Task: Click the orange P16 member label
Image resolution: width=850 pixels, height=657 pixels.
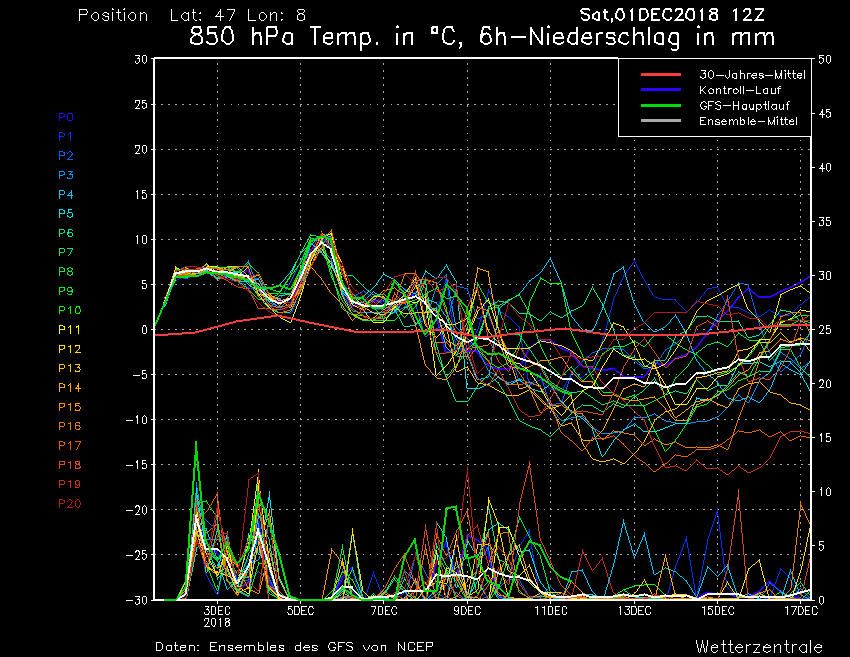Action: tap(70, 426)
